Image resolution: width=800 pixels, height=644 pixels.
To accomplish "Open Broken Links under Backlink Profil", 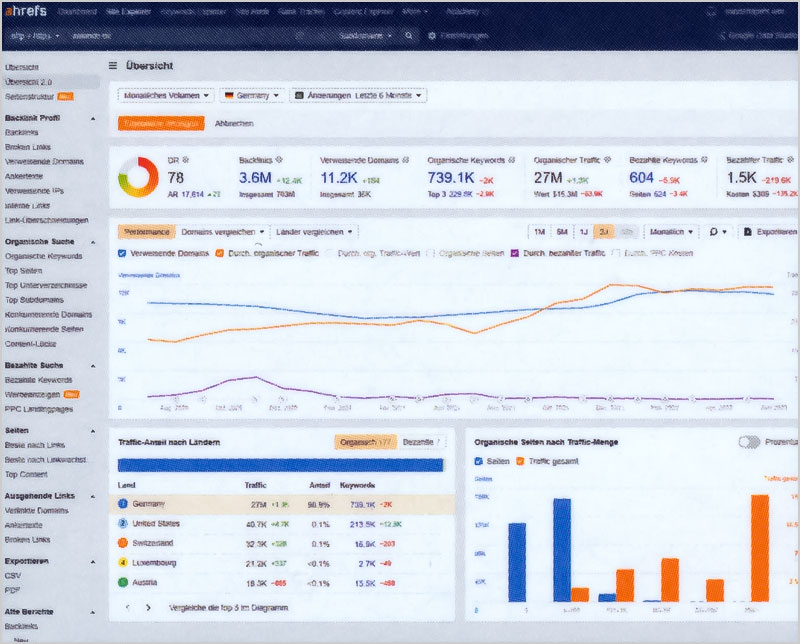I will 28,147.
